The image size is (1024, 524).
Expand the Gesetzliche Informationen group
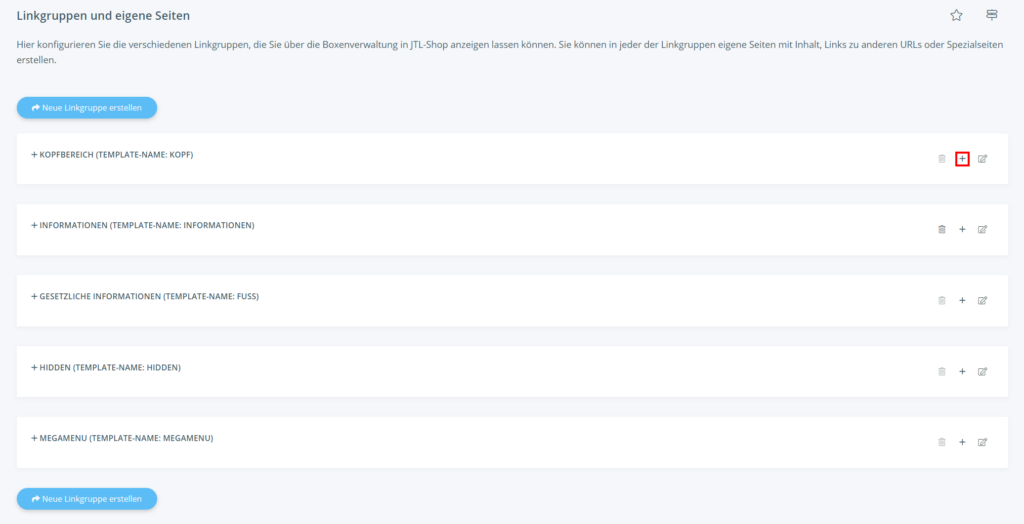(x=145, y=296)
